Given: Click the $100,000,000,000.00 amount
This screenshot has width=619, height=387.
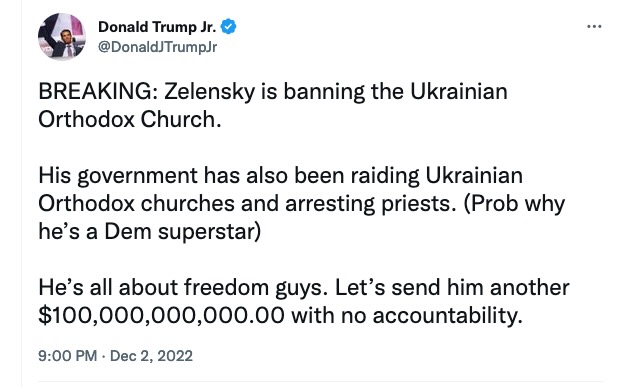Looking at the screenshot, I should [x=161, y=316].
